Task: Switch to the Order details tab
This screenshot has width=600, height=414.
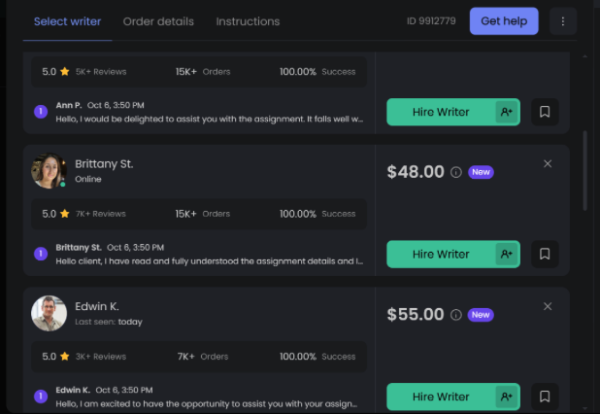Action: coord(158,21)
